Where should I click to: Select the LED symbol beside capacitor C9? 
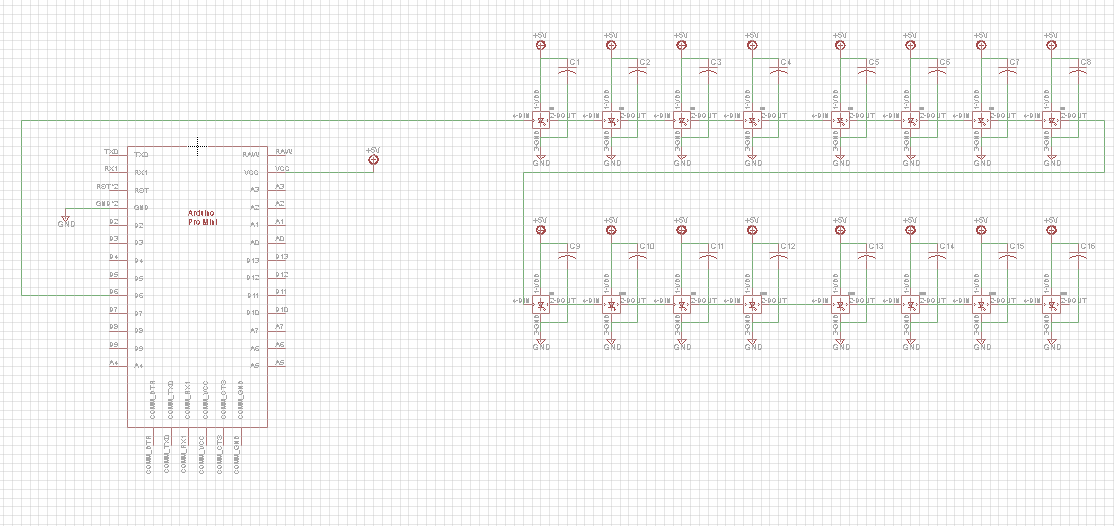(x=541, y=306)
